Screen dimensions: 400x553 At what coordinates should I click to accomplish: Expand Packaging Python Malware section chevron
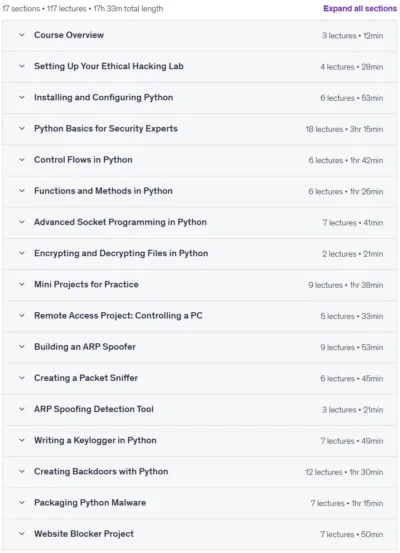(22, 503)
